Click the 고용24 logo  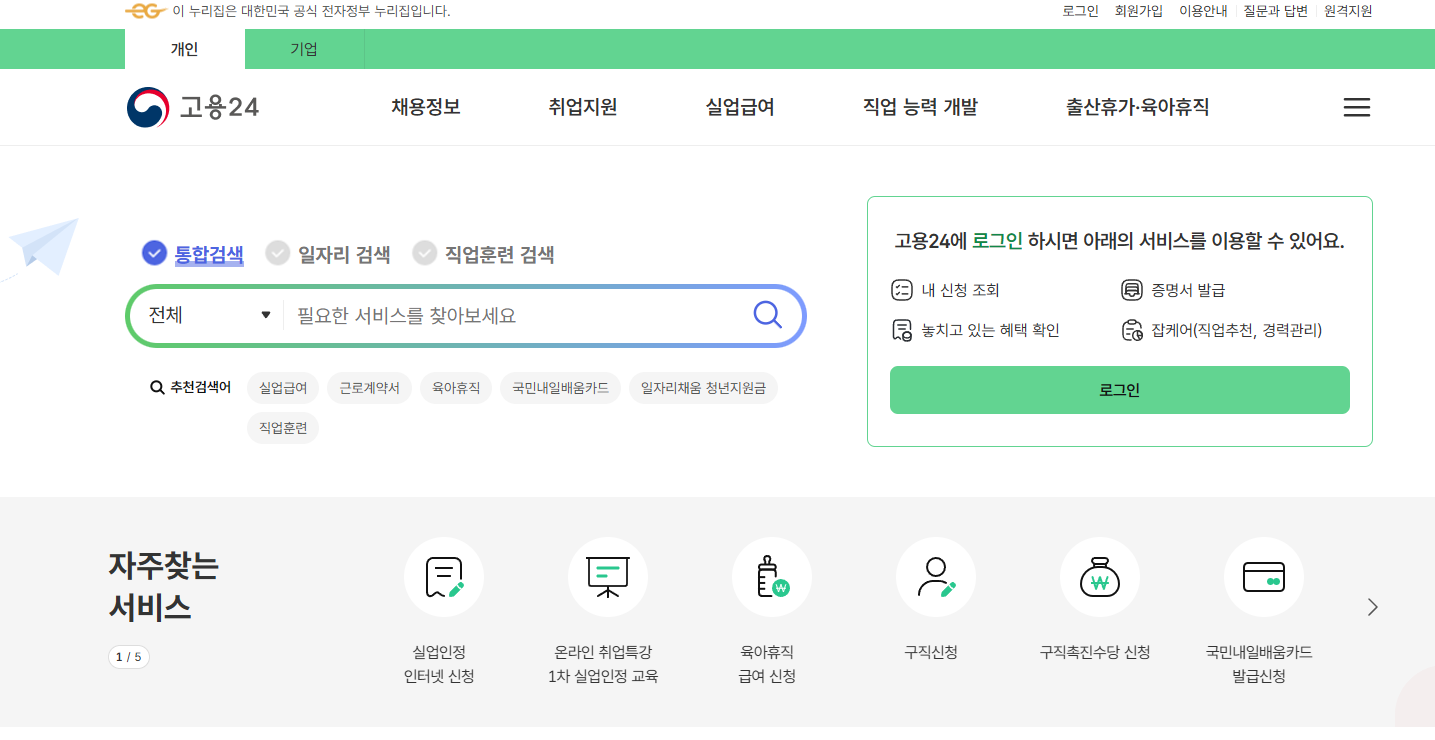click(193, 107)
